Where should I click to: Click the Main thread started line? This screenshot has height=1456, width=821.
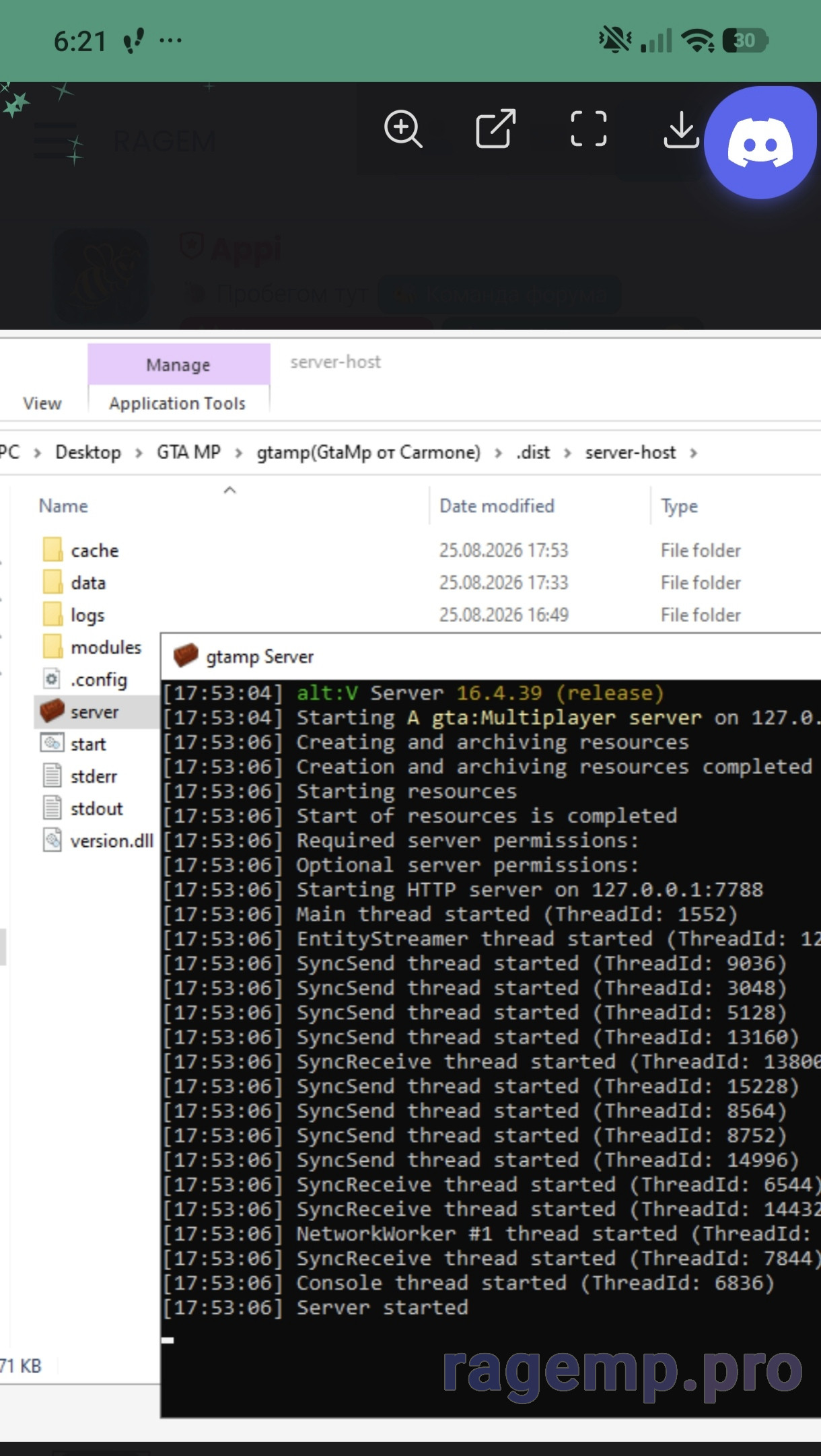(451, 914)
